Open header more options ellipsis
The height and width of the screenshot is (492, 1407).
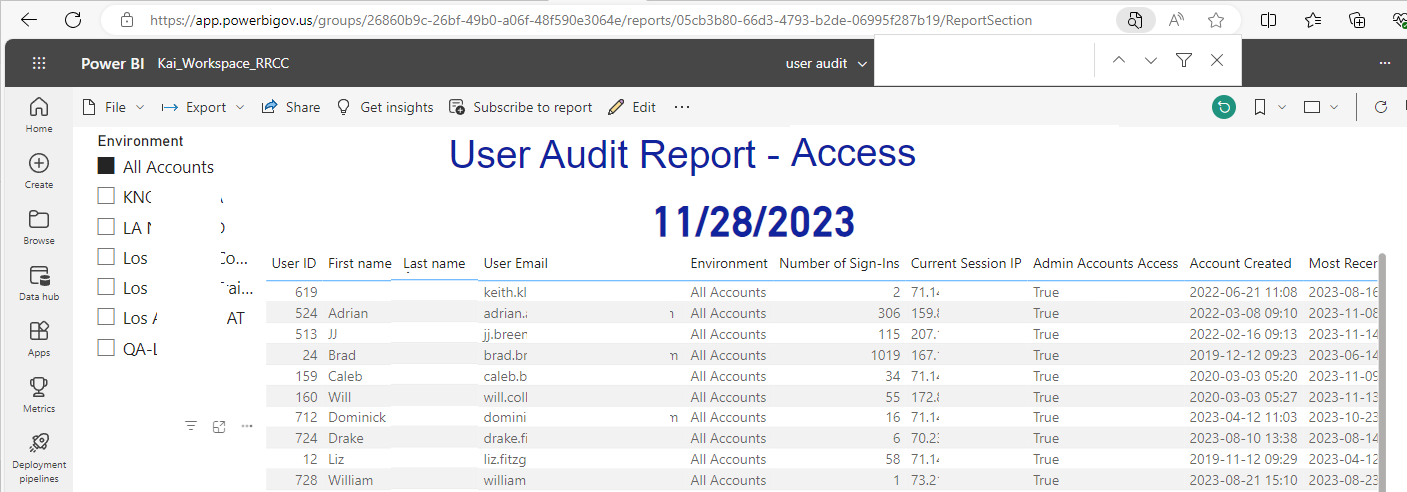[x=1385, y=63]
